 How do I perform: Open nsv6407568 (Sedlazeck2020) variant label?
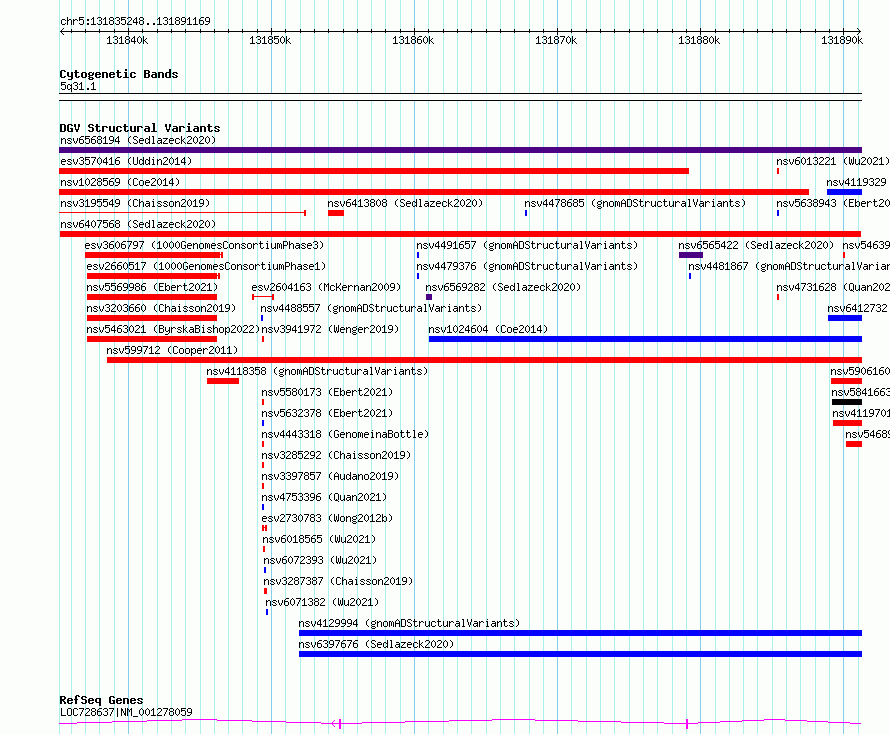click(x=138, y=224)
